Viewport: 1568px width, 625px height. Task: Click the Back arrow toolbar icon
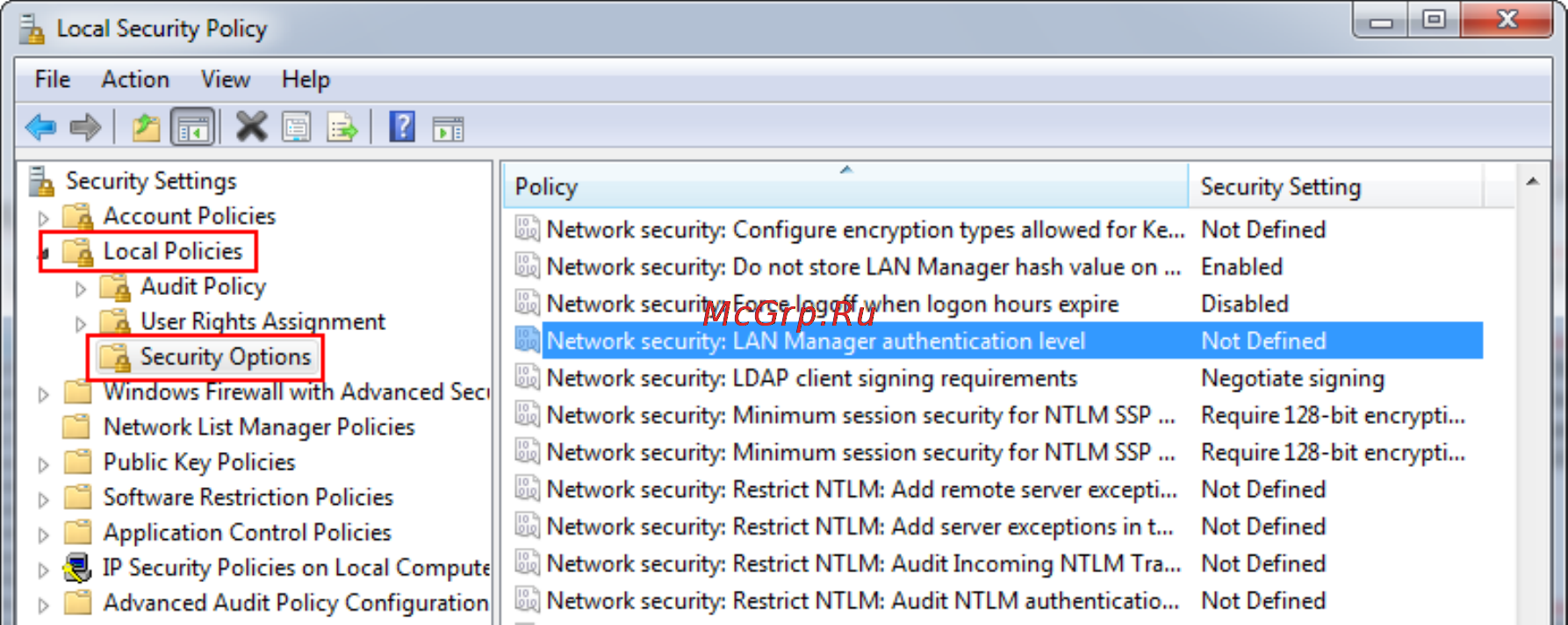(40, 128)
